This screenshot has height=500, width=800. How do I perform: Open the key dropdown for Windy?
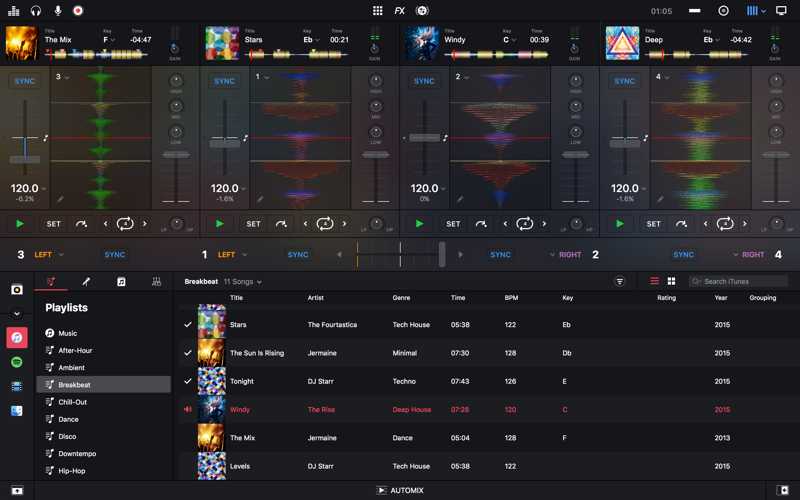click(509, 40)
